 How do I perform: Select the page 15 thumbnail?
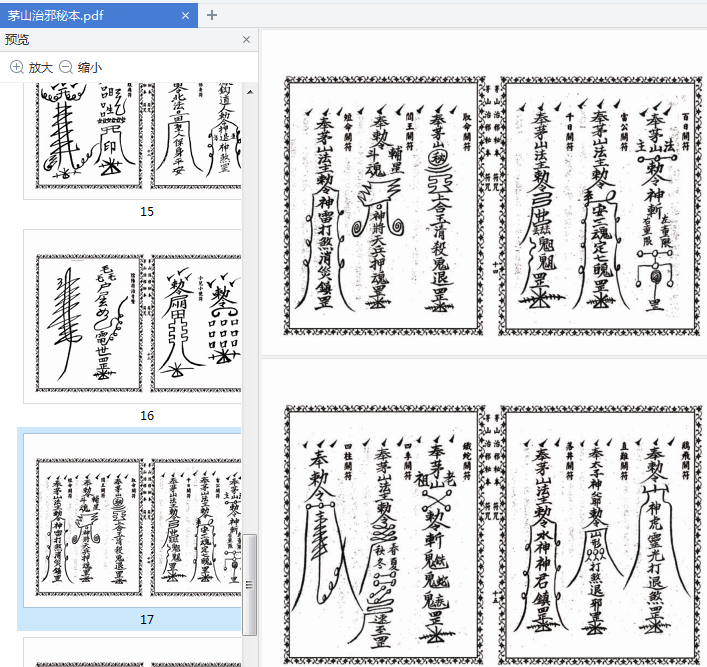pyautogui.click(x=133, y=141)
